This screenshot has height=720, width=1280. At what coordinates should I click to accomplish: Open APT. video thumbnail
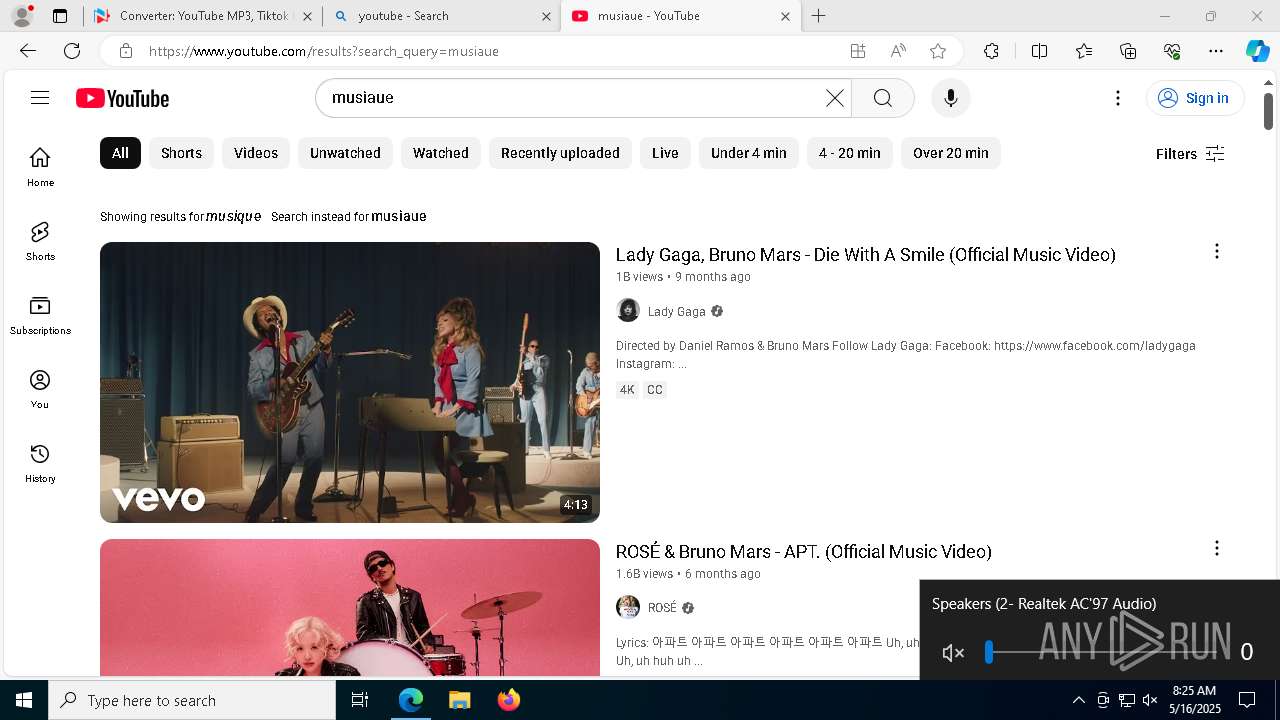coord(350,607)
